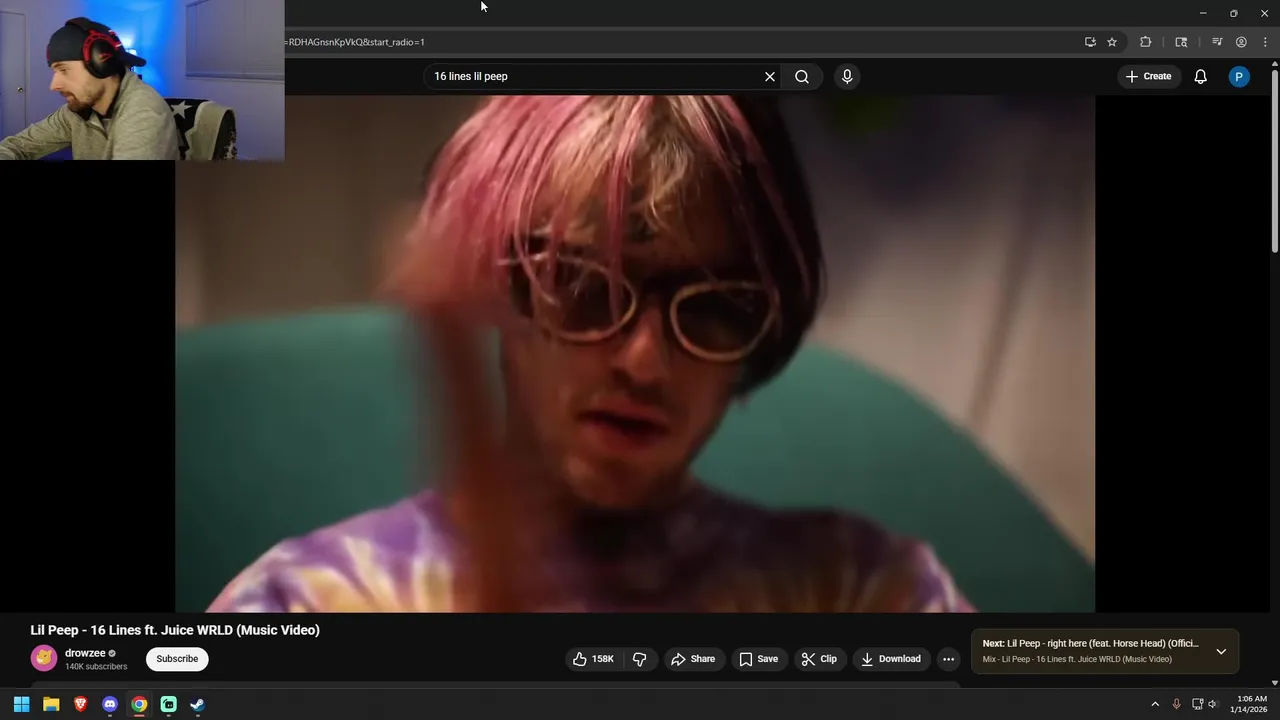Start voice search with the microphone icon
This screenshot has height=720, width=1280.
tap(847, 77)
